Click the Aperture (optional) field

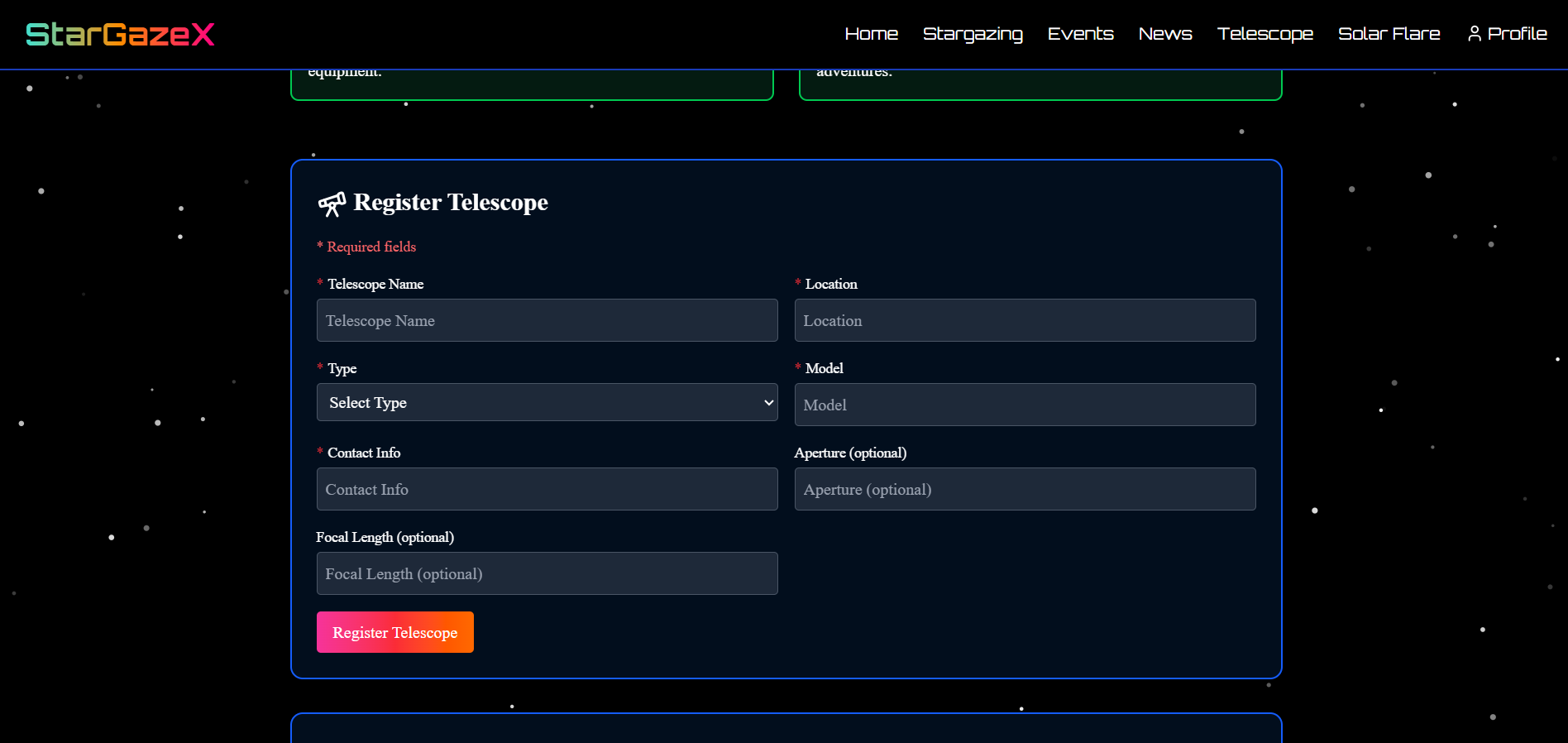point(1025,489)
